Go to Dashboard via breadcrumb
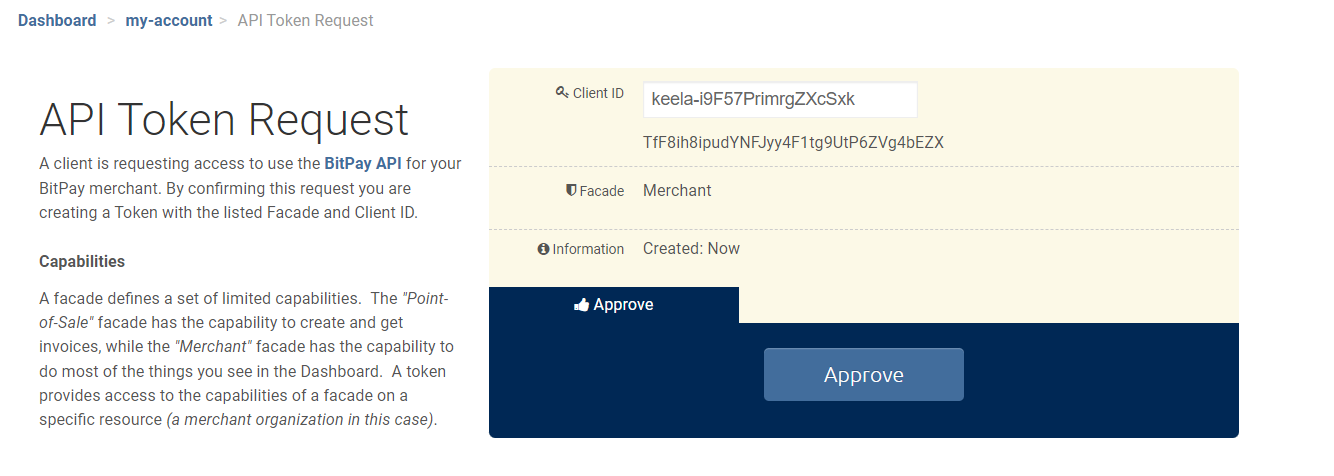This screenshot has width=1334, height=476. pos(57,20)
